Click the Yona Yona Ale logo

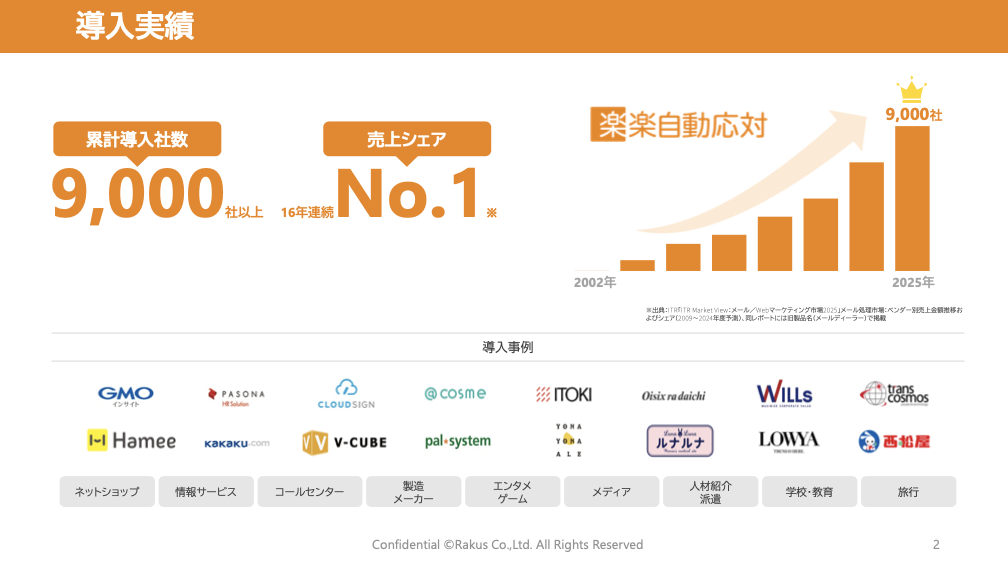pos(568,441)
